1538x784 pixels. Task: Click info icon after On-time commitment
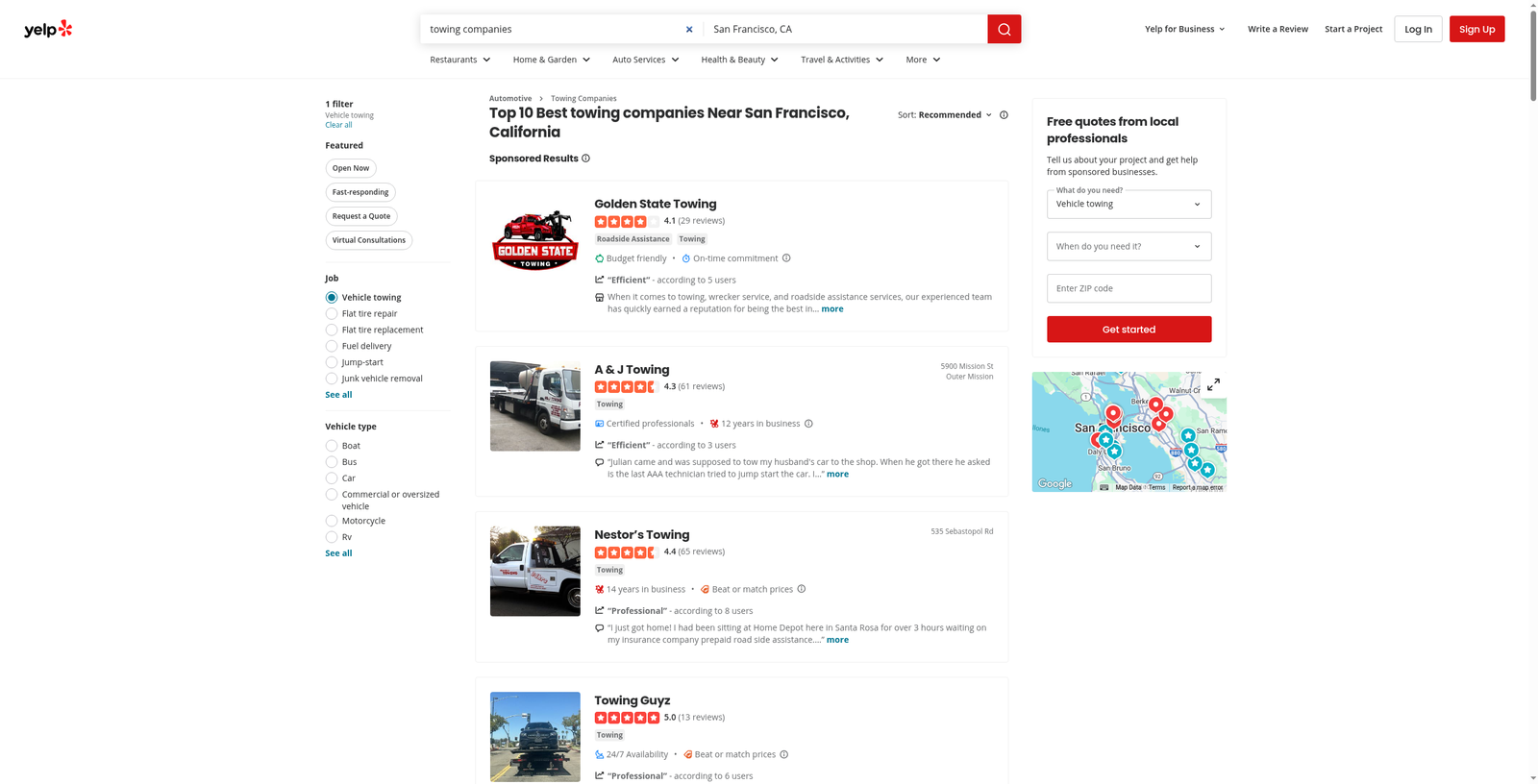coord(786,257)
